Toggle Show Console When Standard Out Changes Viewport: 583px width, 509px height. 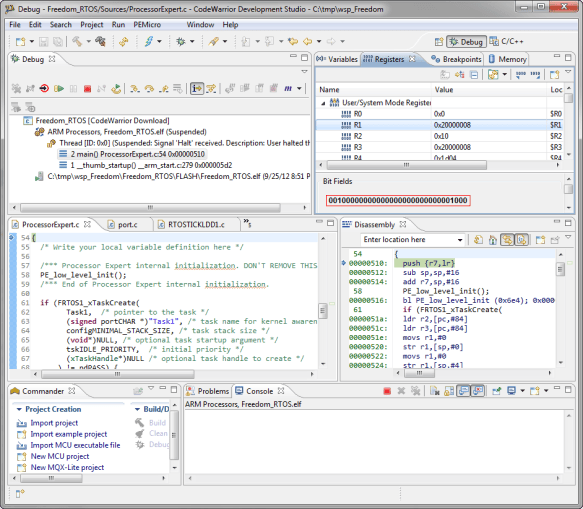pos(464,391)
